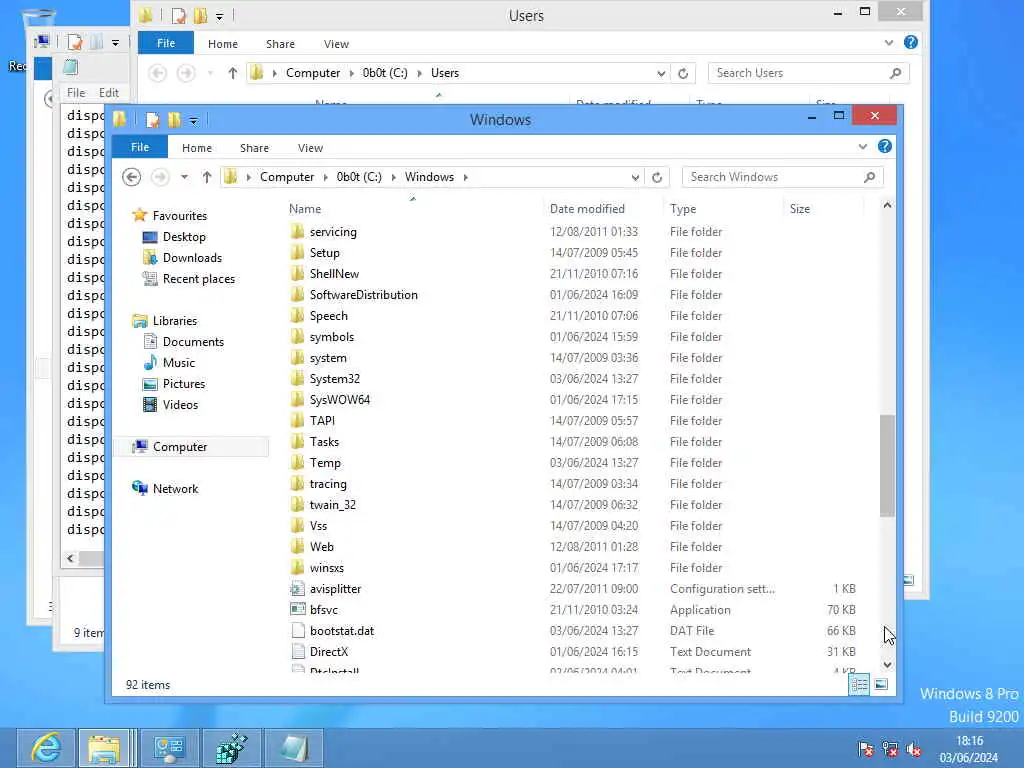Select the DirectX text document

(x=329, y=652)
